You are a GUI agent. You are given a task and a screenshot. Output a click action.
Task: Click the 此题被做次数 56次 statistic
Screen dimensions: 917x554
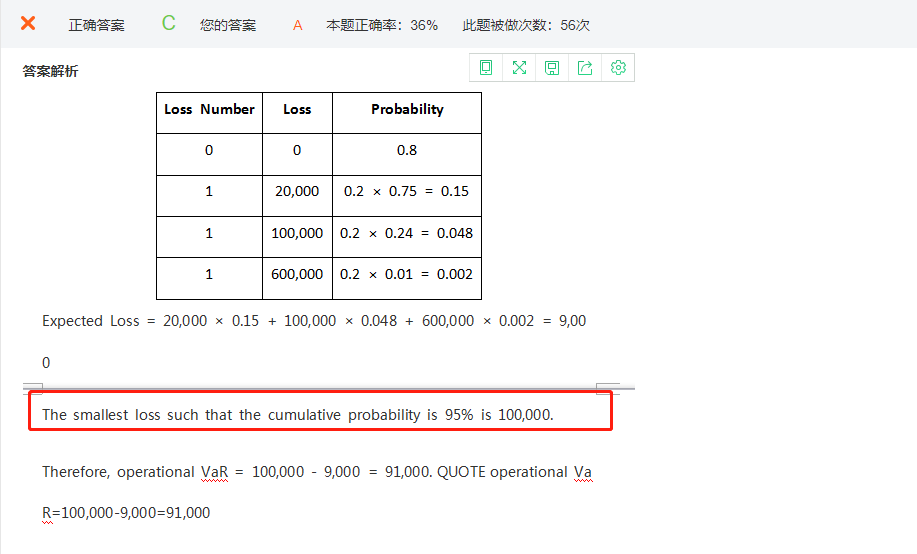click(526, 25)
